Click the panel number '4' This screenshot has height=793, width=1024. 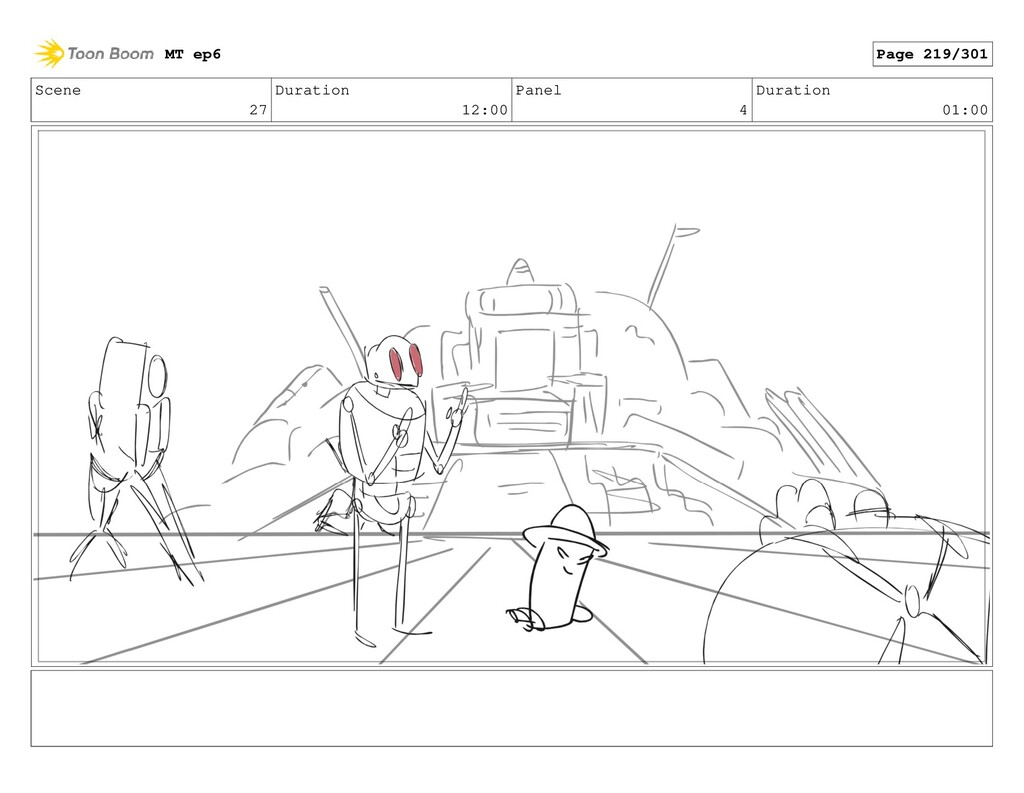743,110
